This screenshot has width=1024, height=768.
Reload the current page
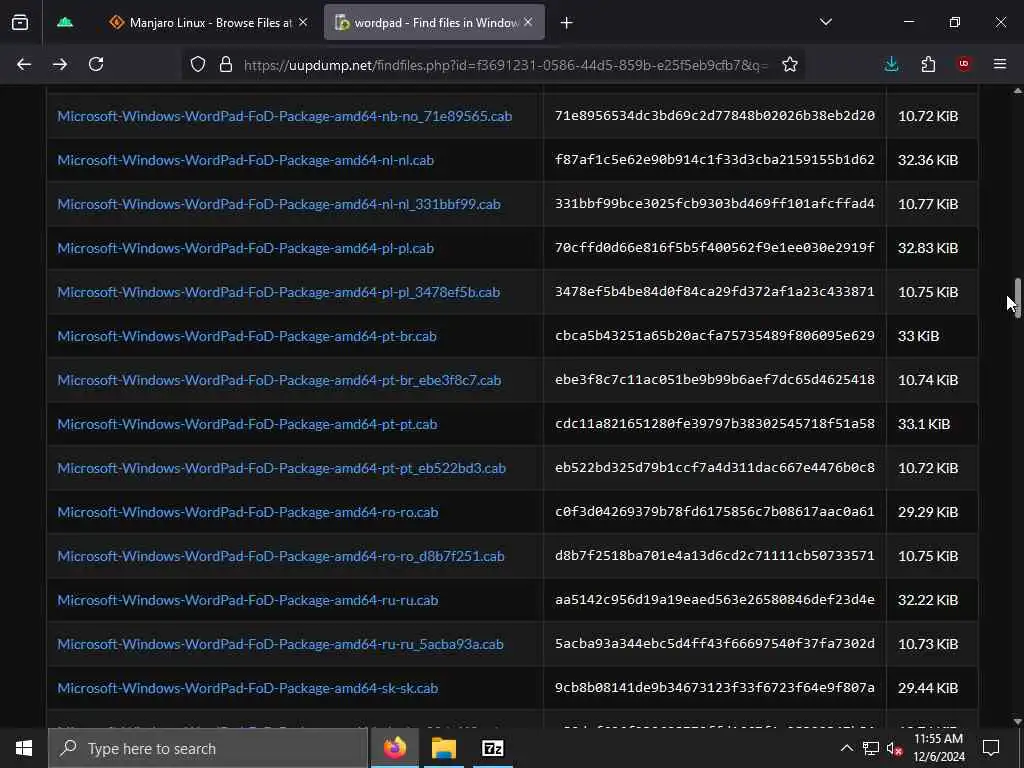coord(96,64)
